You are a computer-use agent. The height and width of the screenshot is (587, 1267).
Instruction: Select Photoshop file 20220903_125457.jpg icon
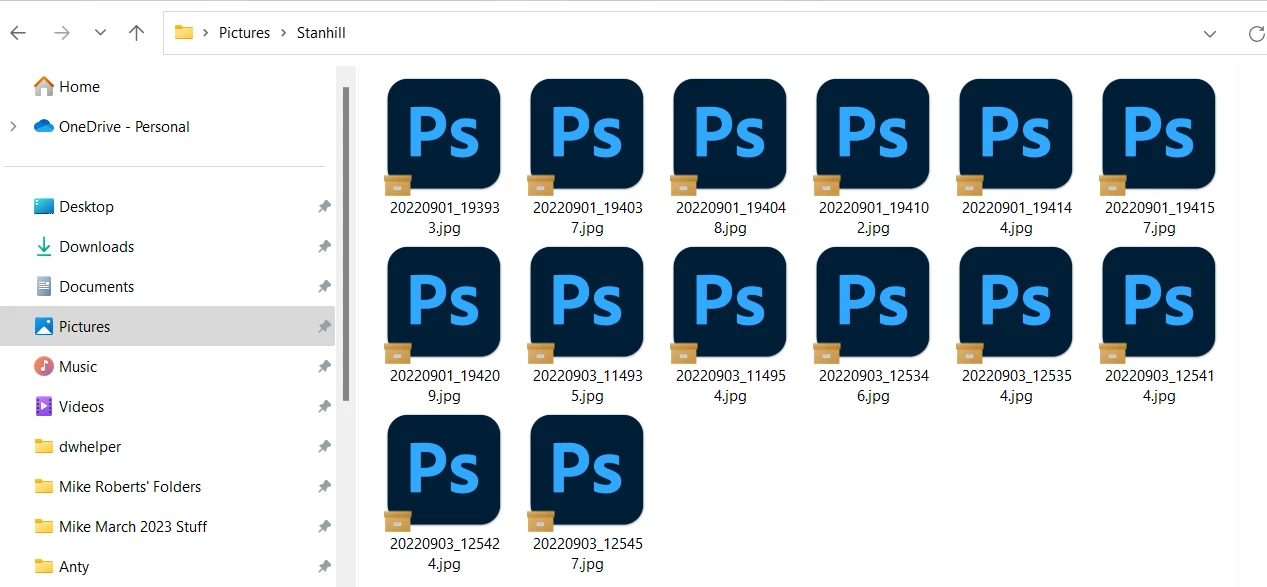(x=587, y=471)
